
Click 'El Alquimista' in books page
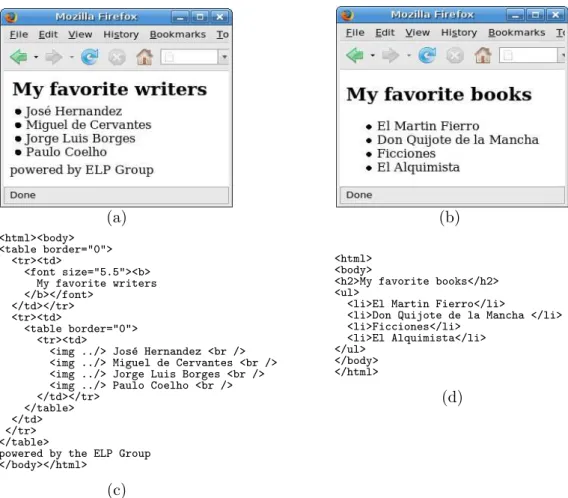tap(418, 167)
